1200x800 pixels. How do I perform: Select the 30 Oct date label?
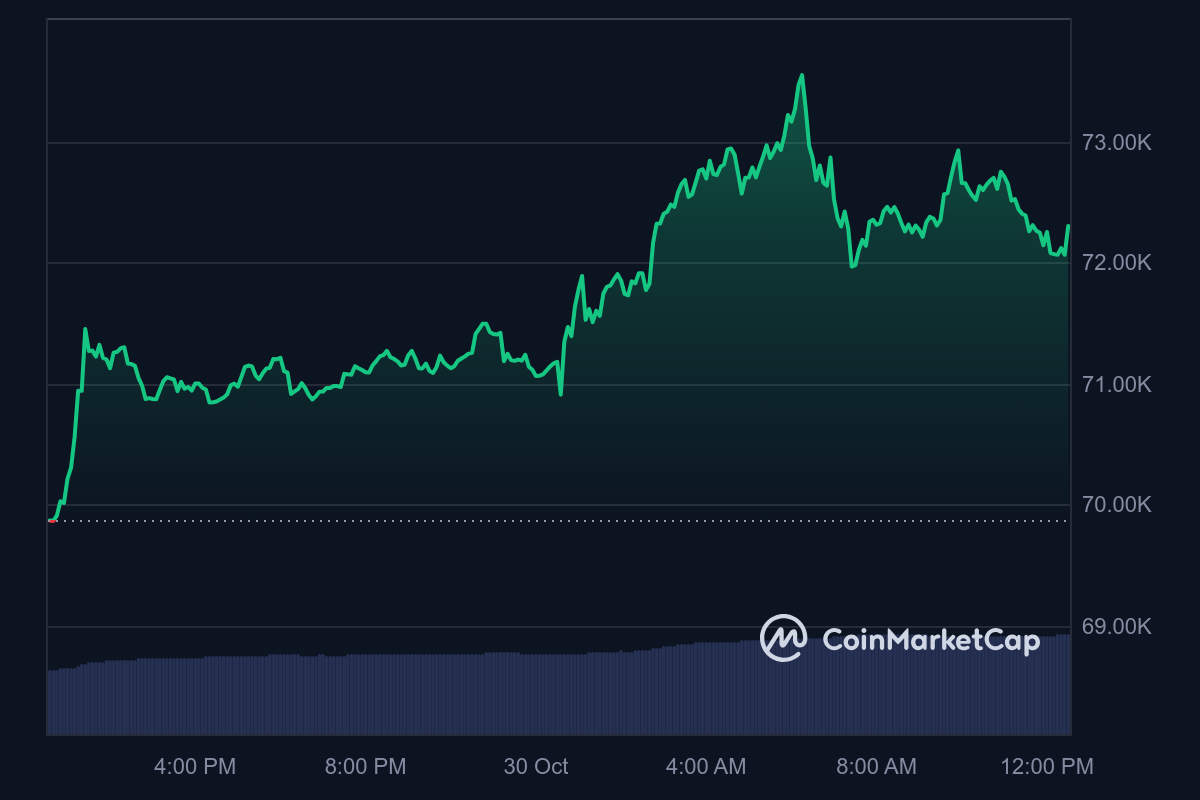click(x=536, y=767)
